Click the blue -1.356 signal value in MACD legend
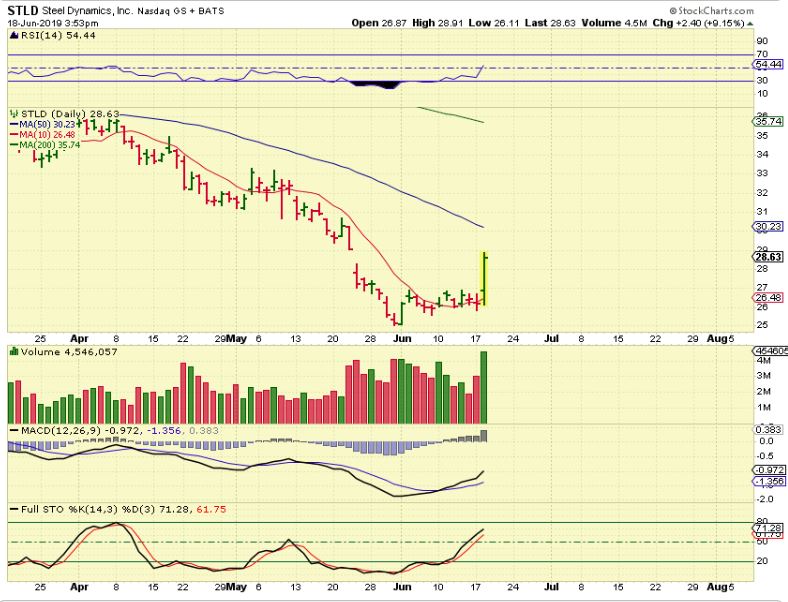The image size is (788, 602). click(x=165, y=431)
